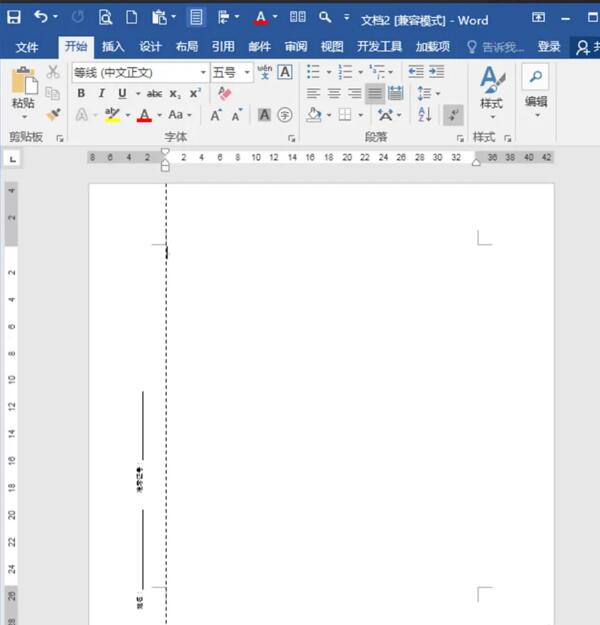Activate the Format Painter brush
Screen dimensions: 600x625
[53, 114]
